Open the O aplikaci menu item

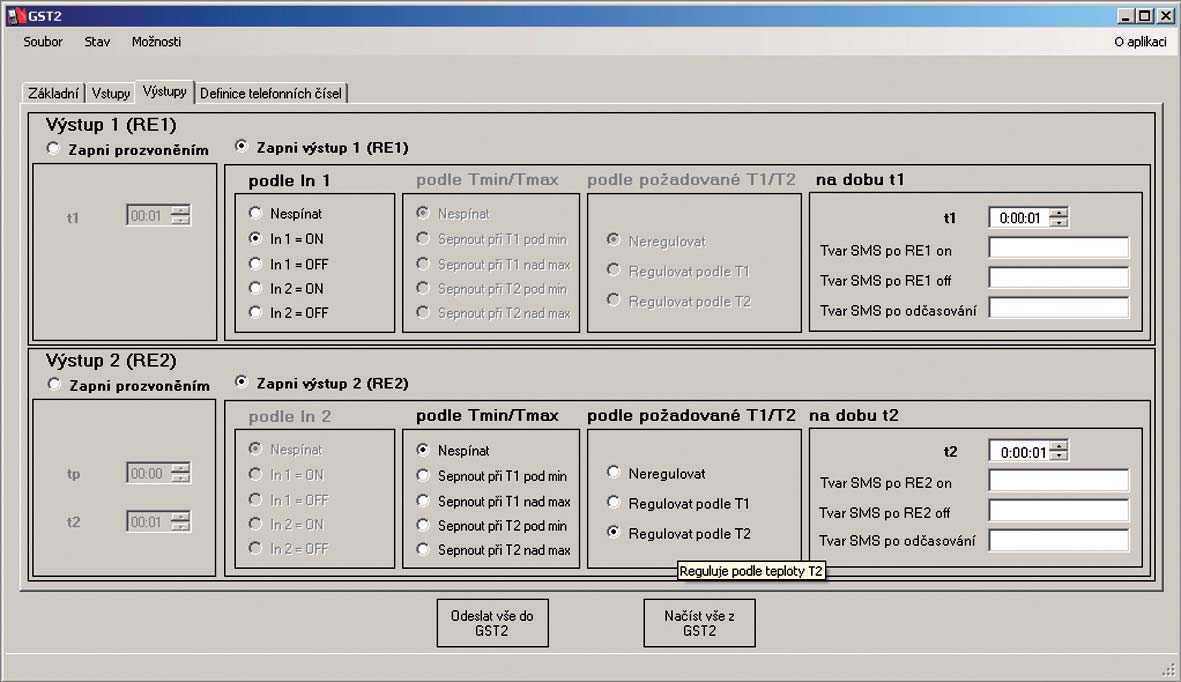pos(1140,41)
